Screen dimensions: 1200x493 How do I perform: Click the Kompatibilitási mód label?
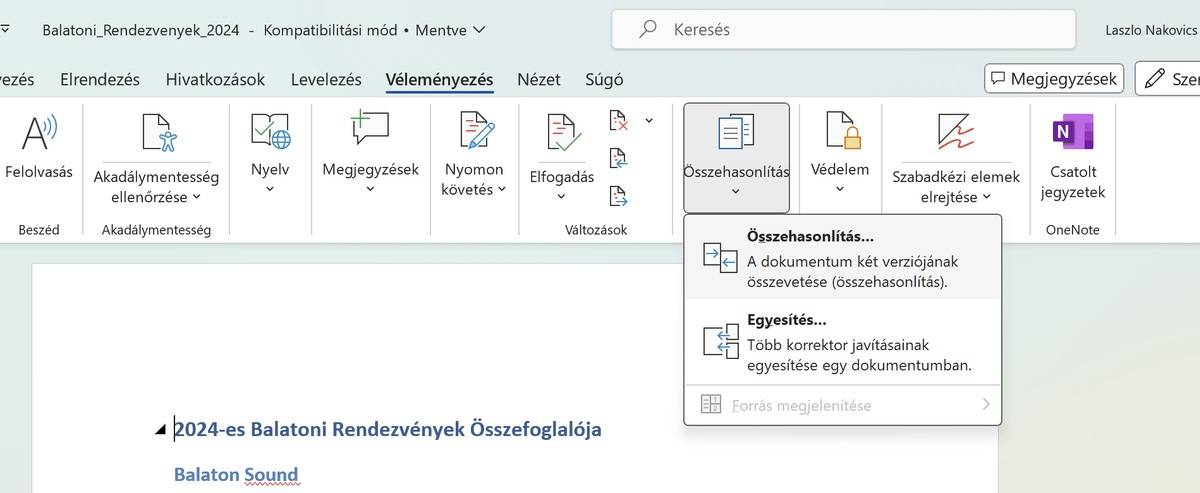[328, 30]
